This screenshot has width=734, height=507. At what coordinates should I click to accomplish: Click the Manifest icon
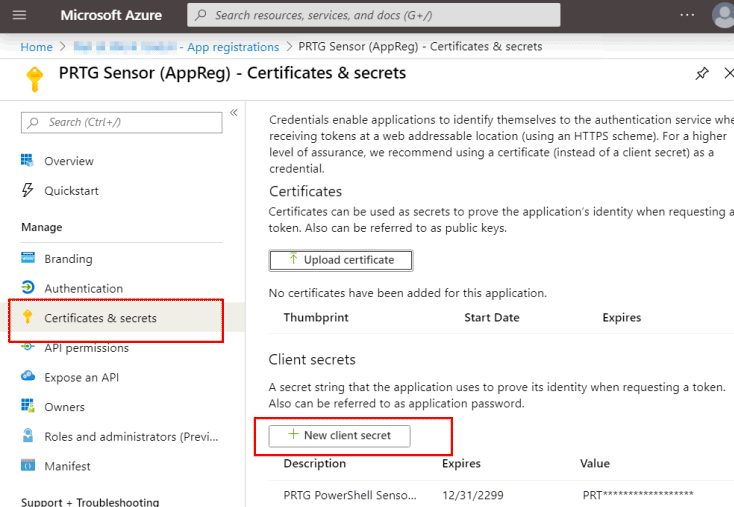click(x=28, y=465)
